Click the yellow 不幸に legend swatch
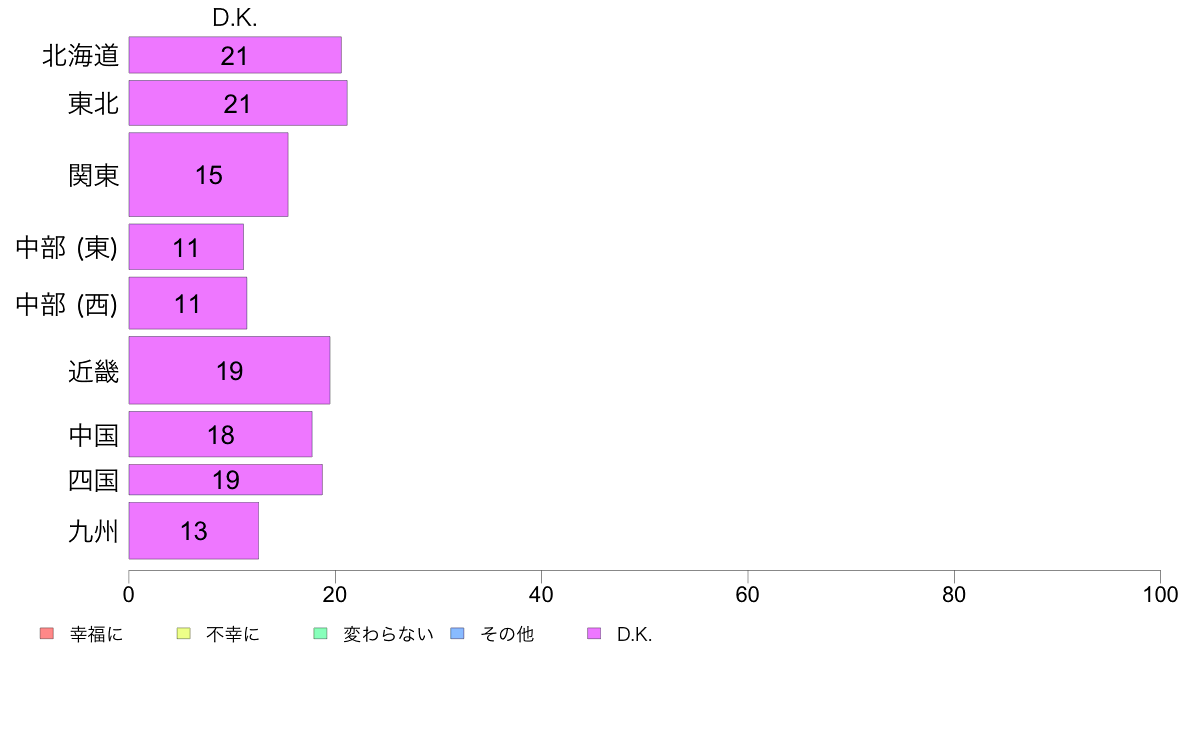 pyautogui.click(x=183, y=633)
